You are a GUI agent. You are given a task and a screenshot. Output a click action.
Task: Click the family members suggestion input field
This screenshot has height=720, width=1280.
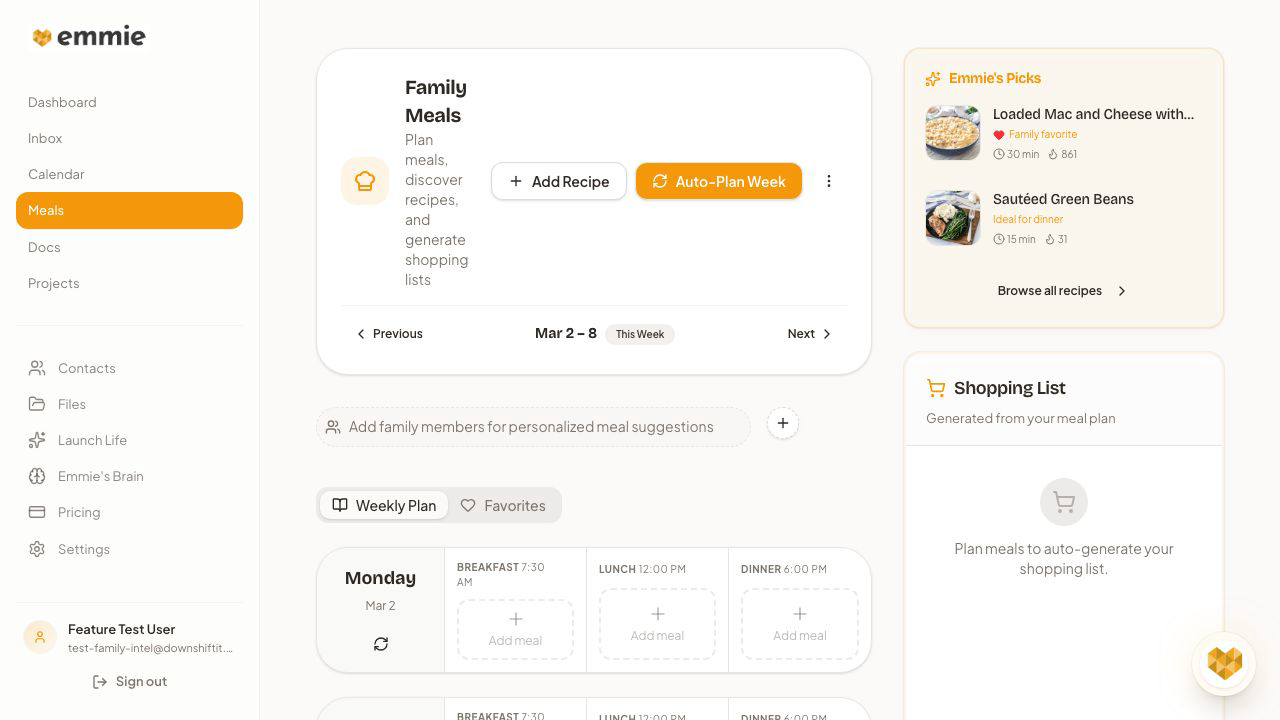(533, 426)
